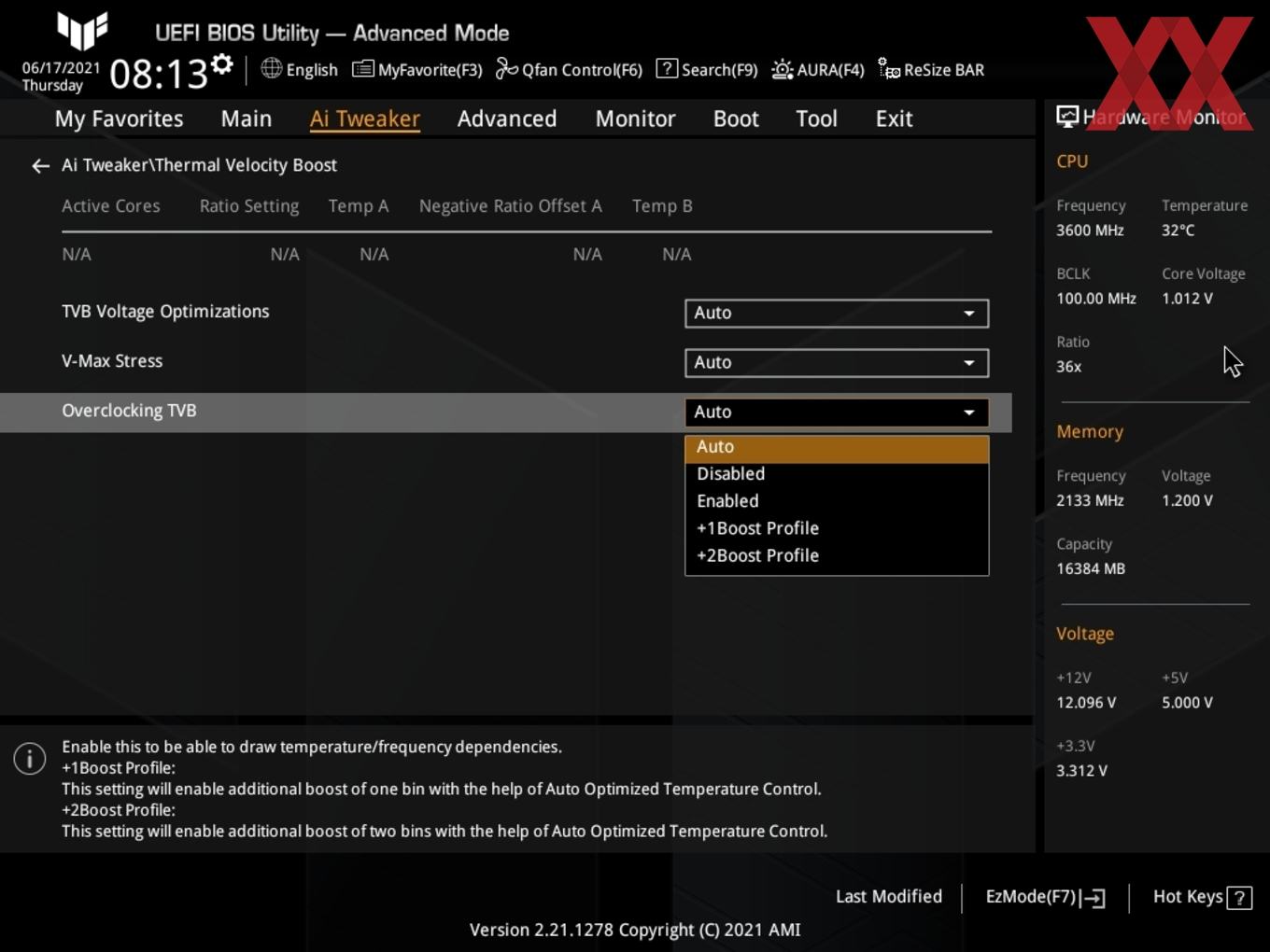Click the 5.000 V reading

[x=1187, y=703]
